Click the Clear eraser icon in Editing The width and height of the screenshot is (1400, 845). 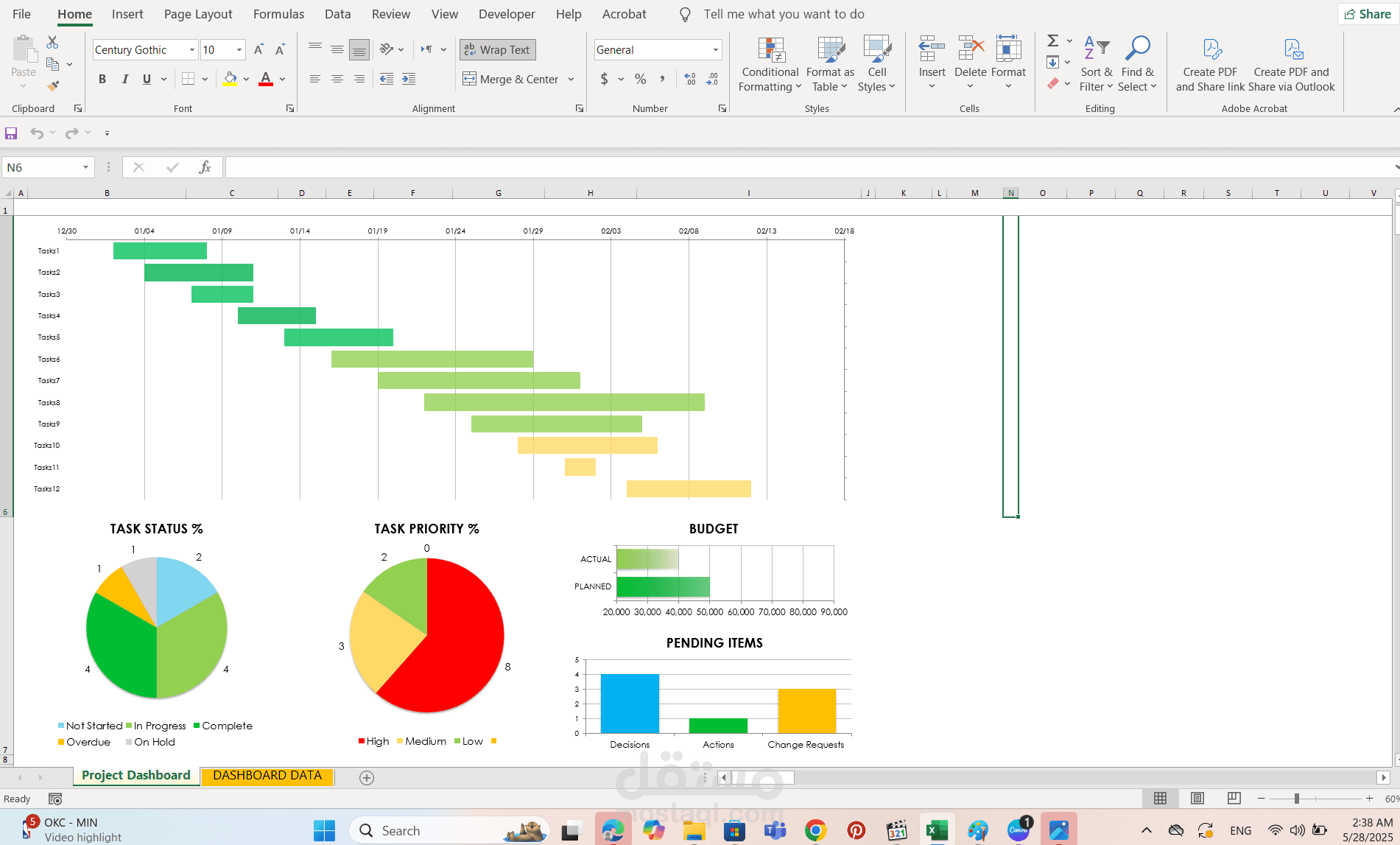[1053, 83]
